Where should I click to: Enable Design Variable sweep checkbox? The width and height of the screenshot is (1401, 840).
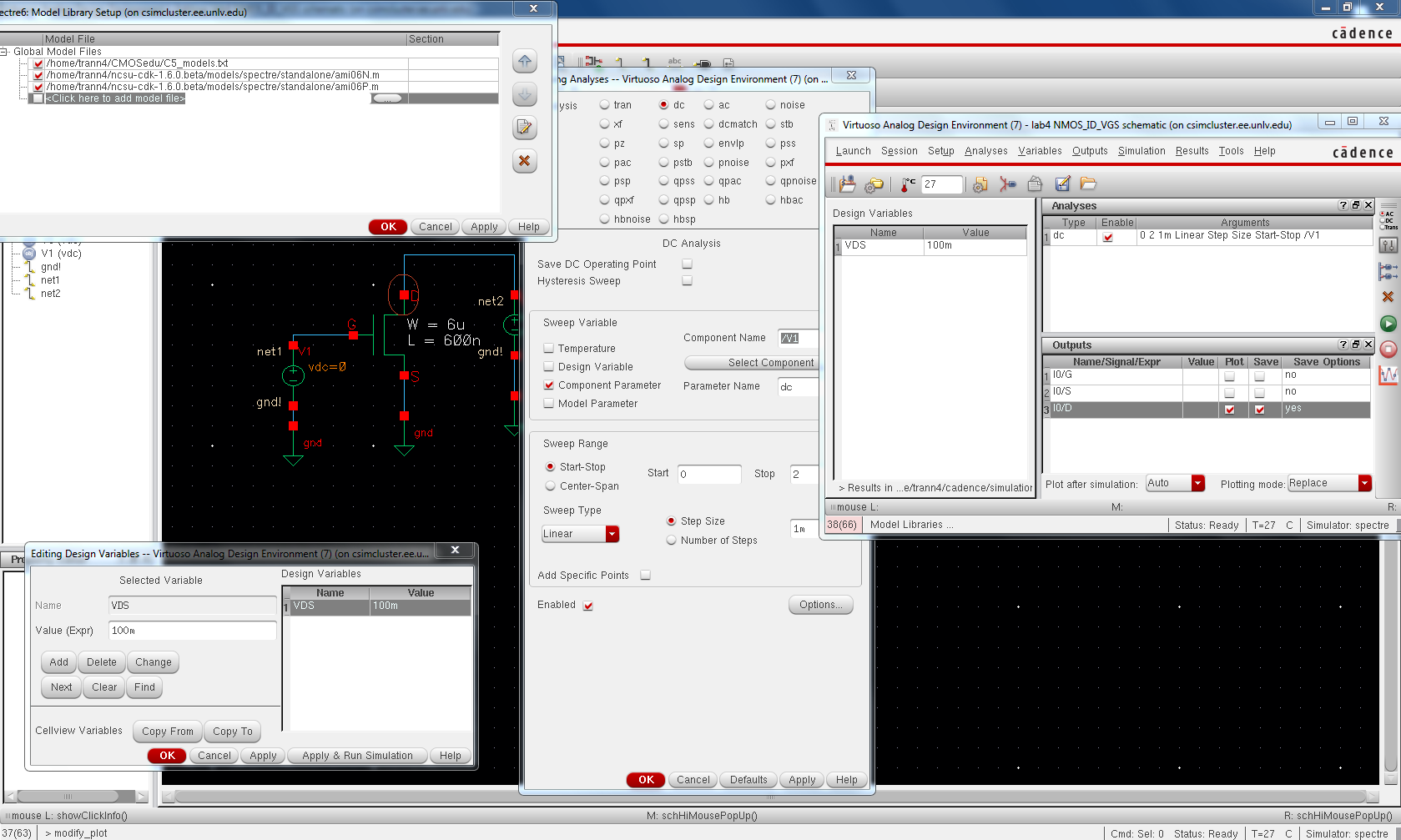point(548,366)
